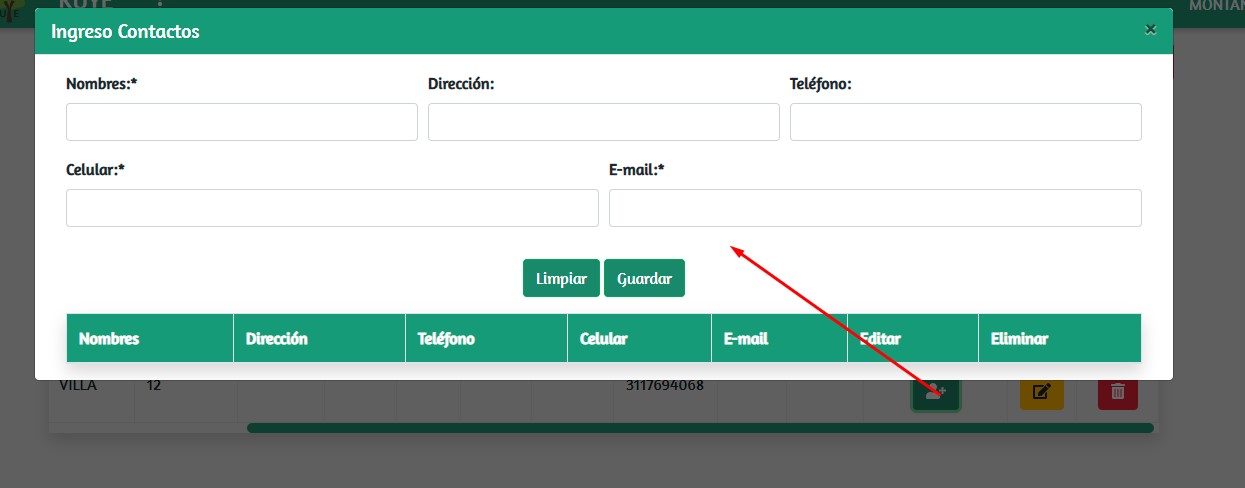The image size is (1245, 488).
Task: Click into the Dirección text field
Action: 603,122
